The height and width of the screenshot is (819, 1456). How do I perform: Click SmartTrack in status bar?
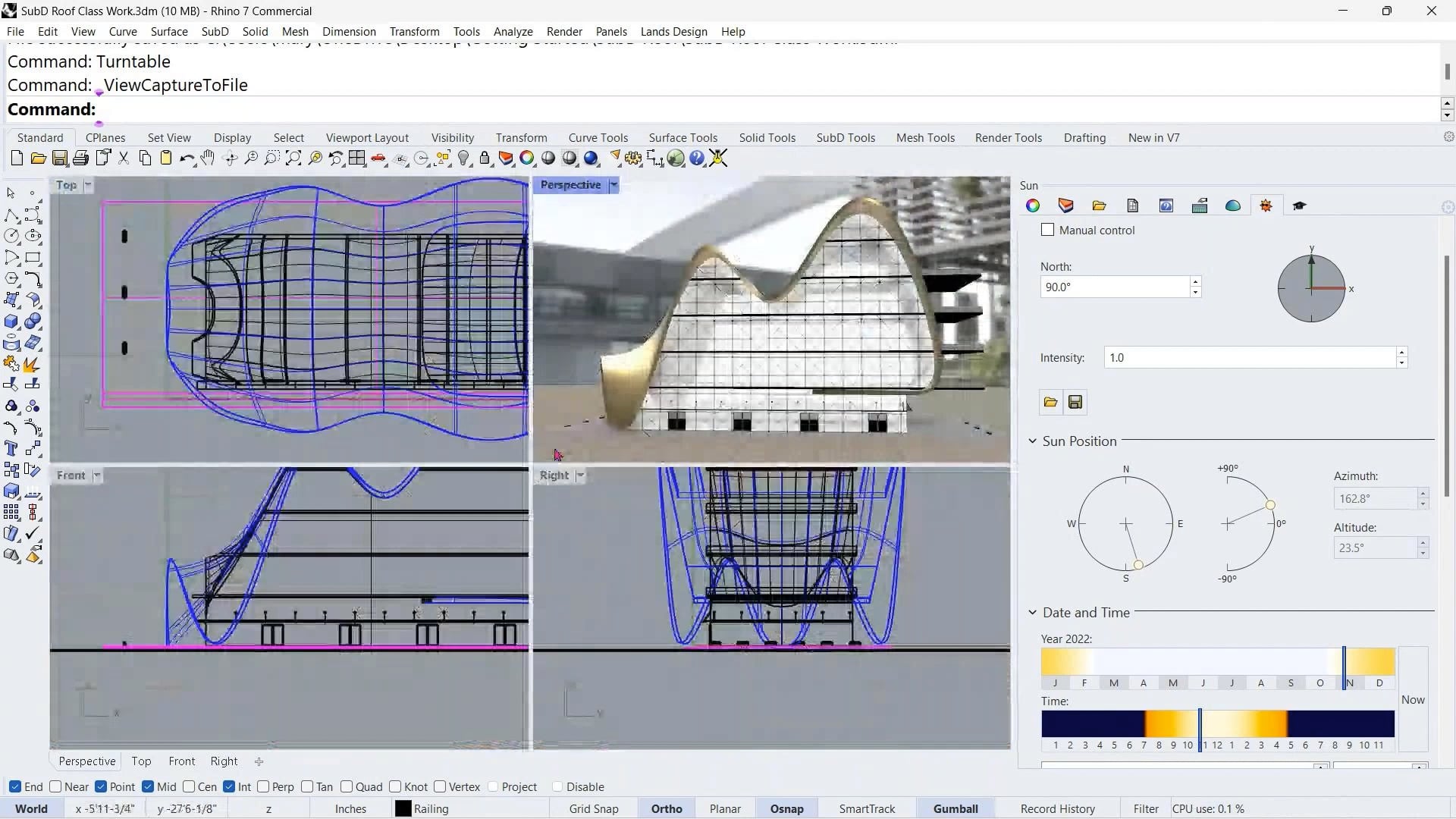(x=867, y=809)
